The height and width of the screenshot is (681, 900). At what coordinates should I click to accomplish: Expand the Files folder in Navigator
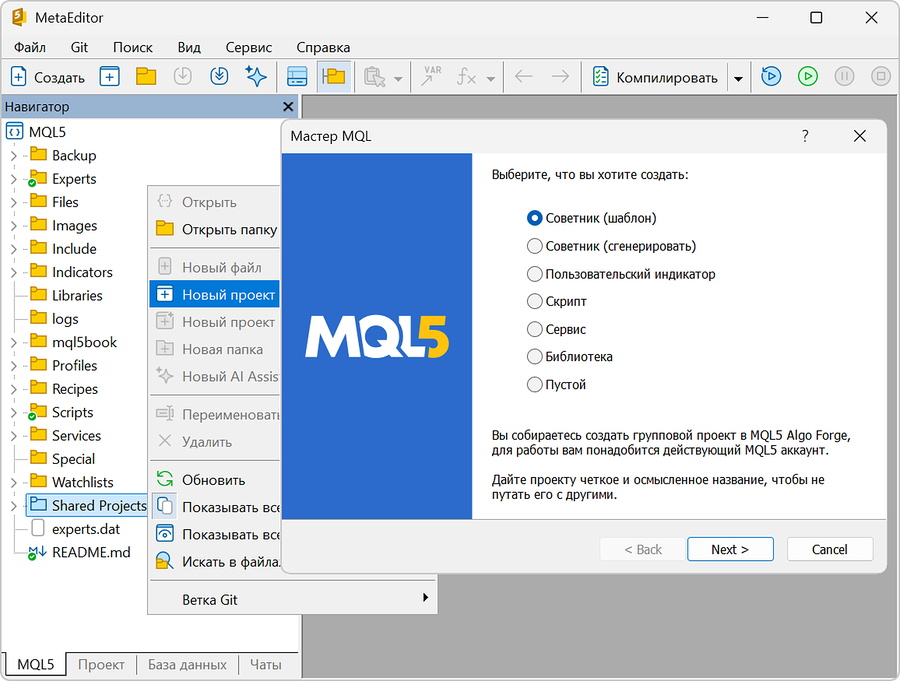click(x=14, y=202)
